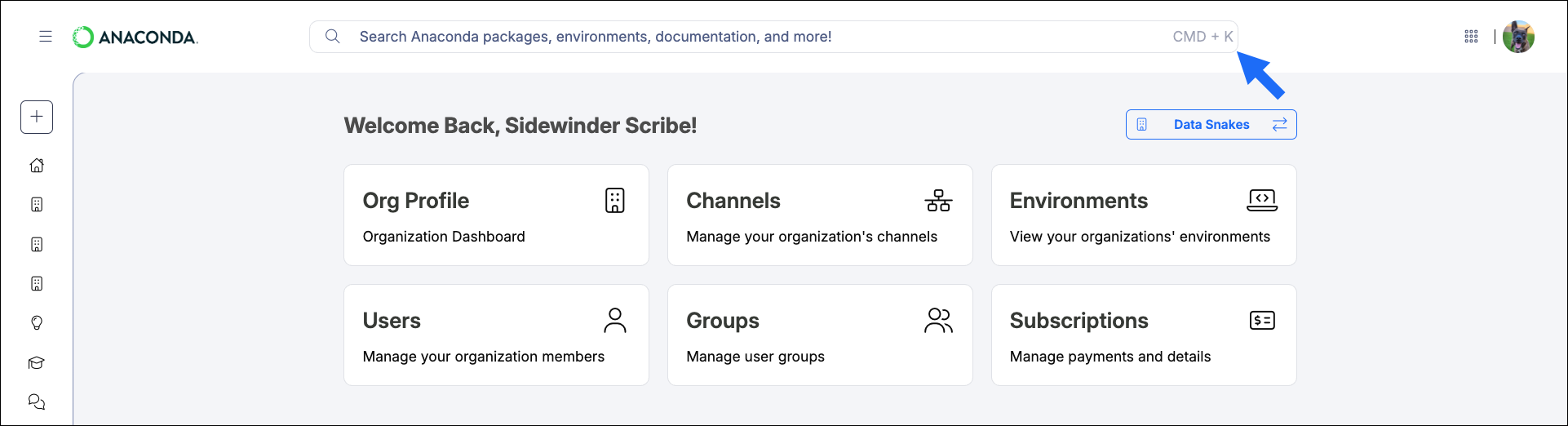Screen dimensions: 1568x426
Task: Focus the Search Anaconda packages field
Action: [773, 37]
